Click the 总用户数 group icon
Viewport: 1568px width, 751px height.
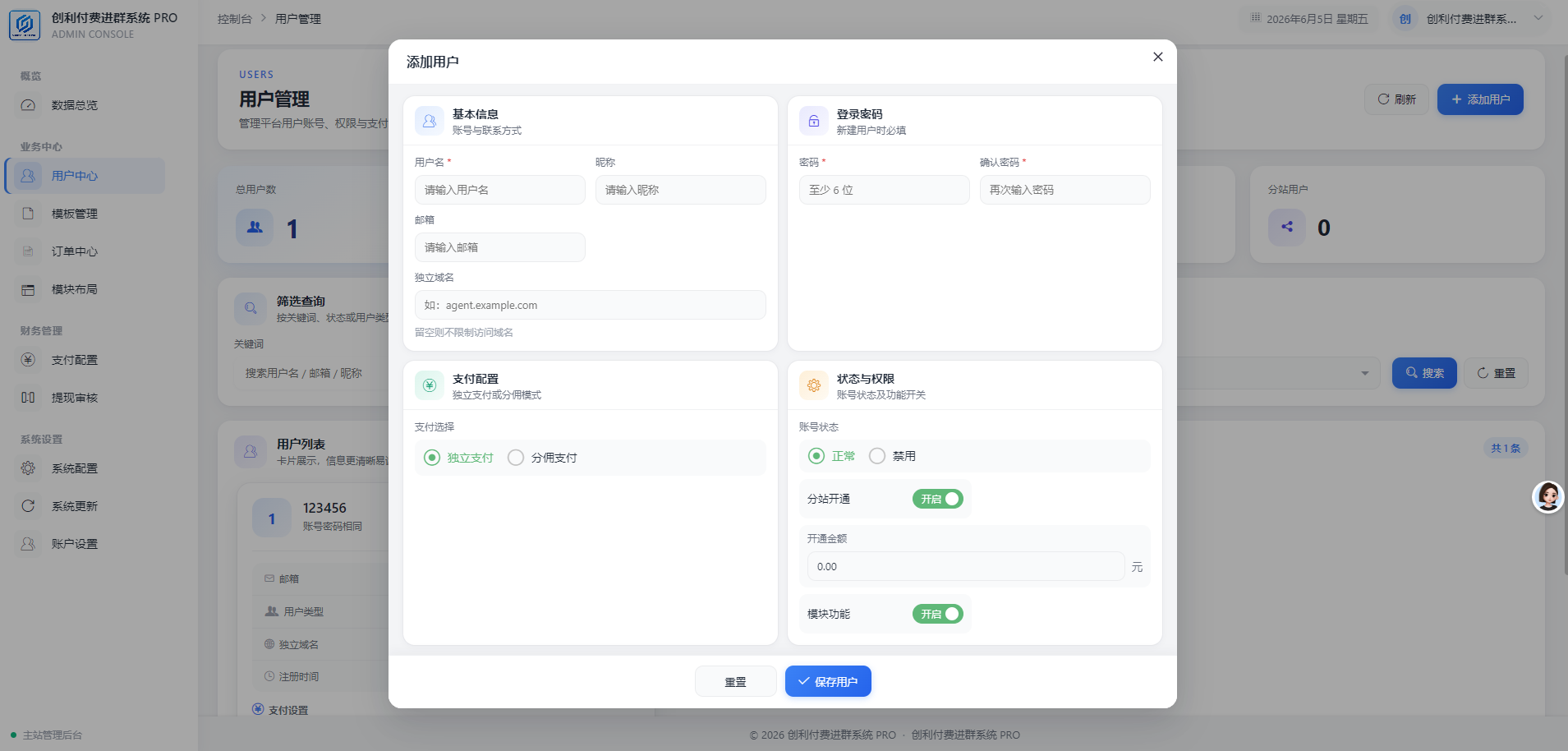[255, 228]
